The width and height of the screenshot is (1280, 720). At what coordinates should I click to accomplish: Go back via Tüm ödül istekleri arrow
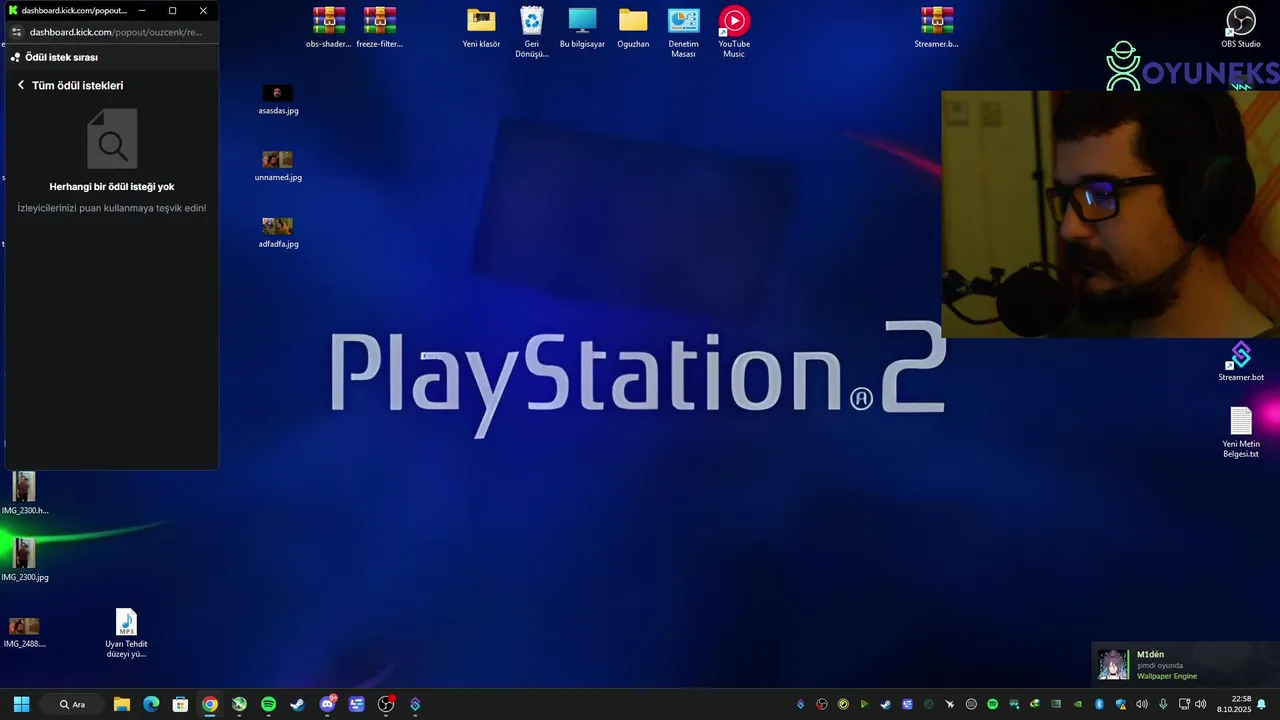[21, 85]
